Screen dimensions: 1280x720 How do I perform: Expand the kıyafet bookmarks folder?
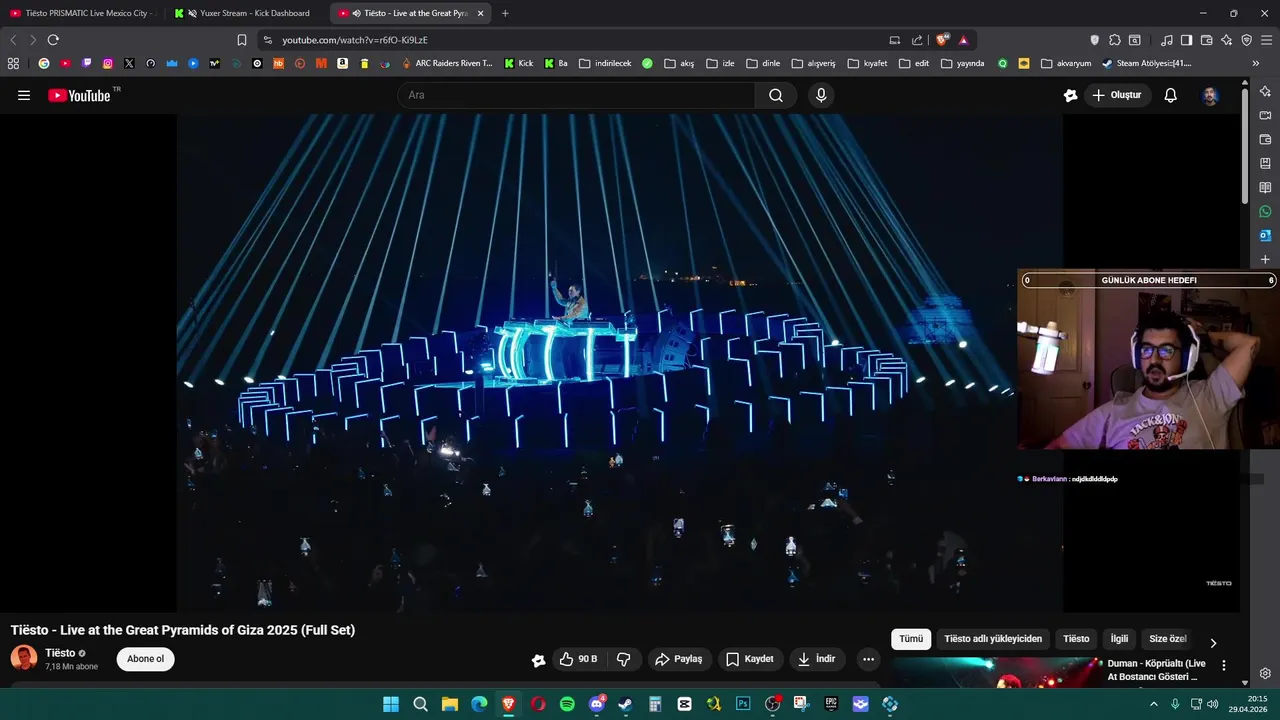pyautogui.click(x=867, y=63)
